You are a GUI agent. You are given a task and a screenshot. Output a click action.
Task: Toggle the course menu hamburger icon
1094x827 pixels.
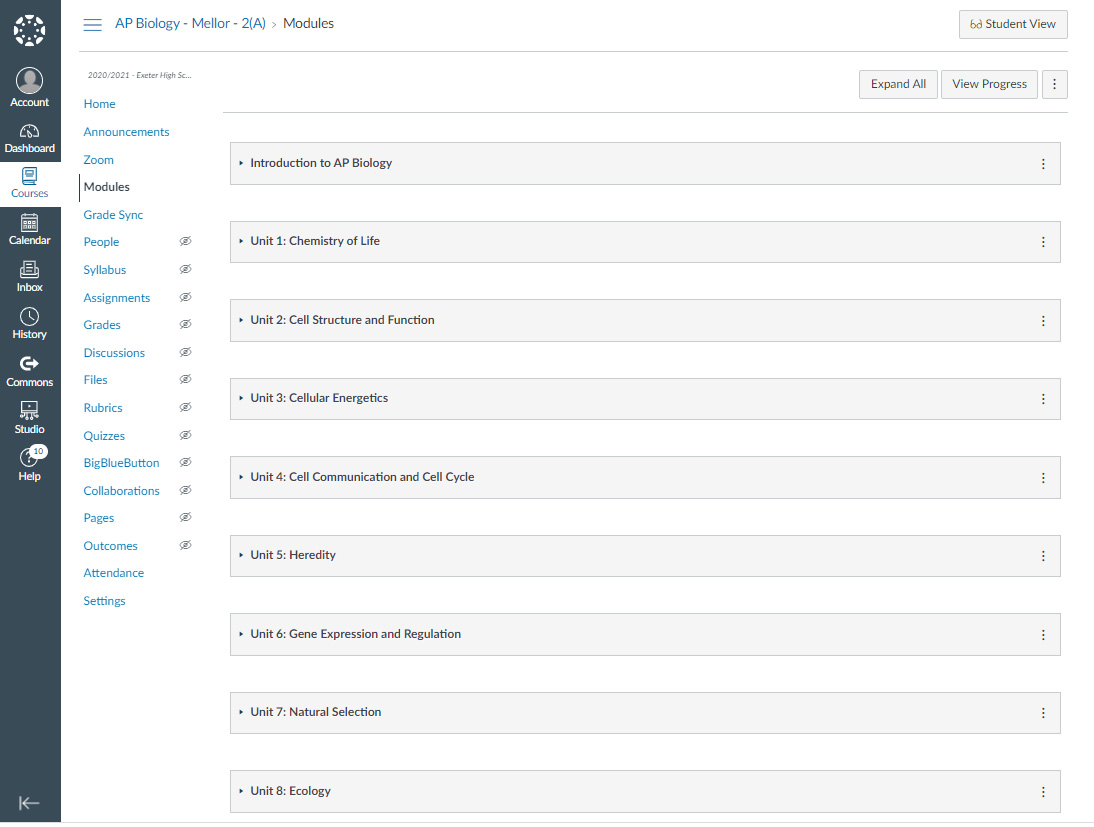pos(92,24)
